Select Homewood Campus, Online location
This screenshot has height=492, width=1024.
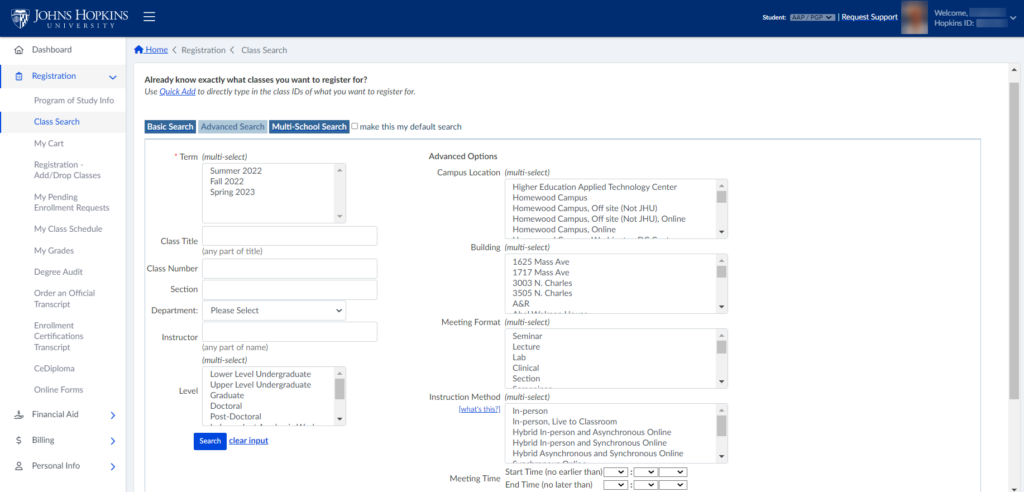[x=564, y=230]
